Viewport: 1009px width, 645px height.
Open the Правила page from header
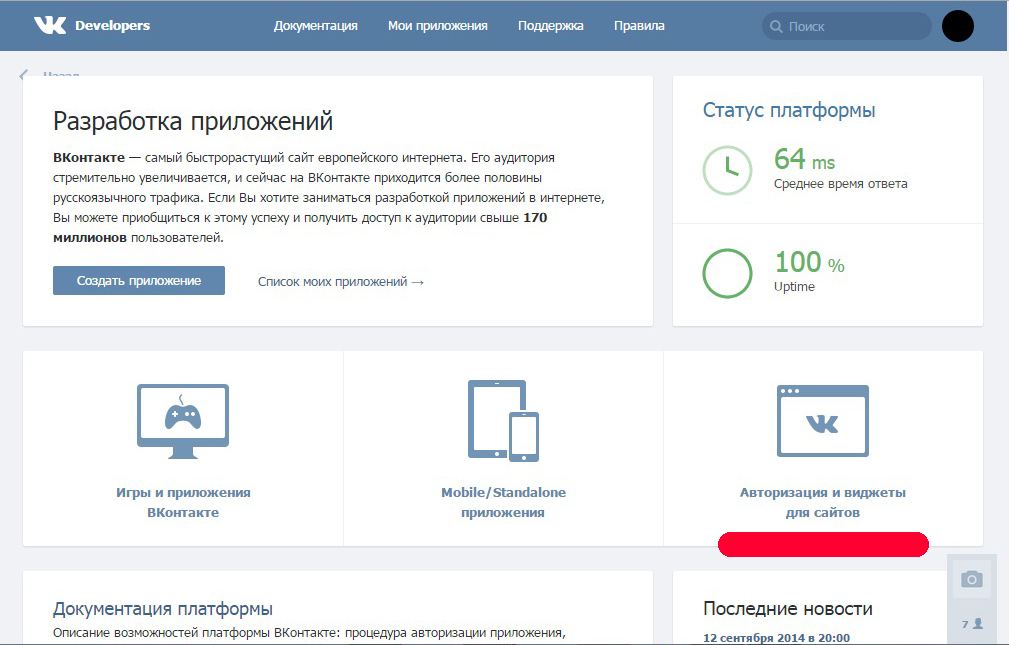pos(639,26)
